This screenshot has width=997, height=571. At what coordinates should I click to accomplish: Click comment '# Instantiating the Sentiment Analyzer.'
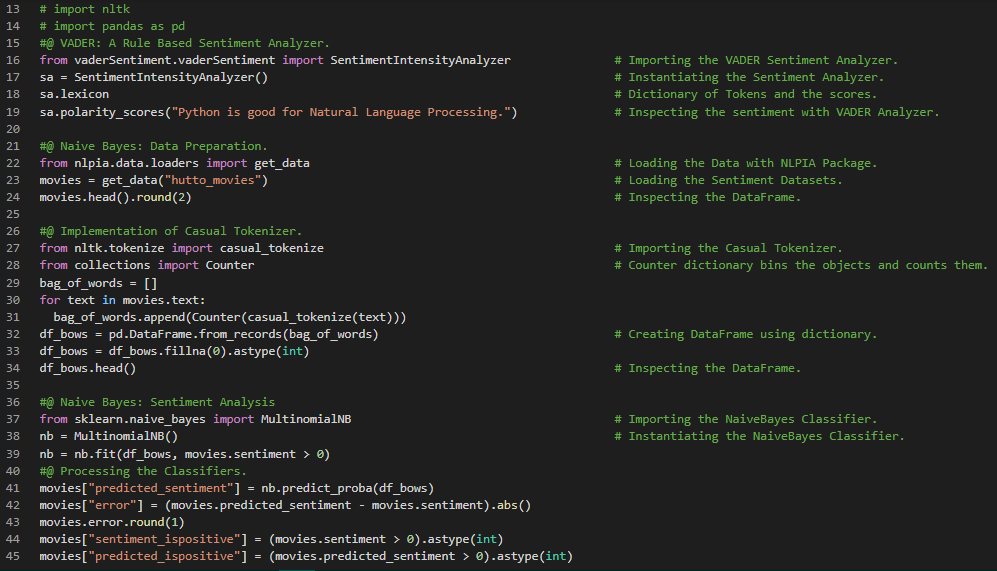click(749, 78)
